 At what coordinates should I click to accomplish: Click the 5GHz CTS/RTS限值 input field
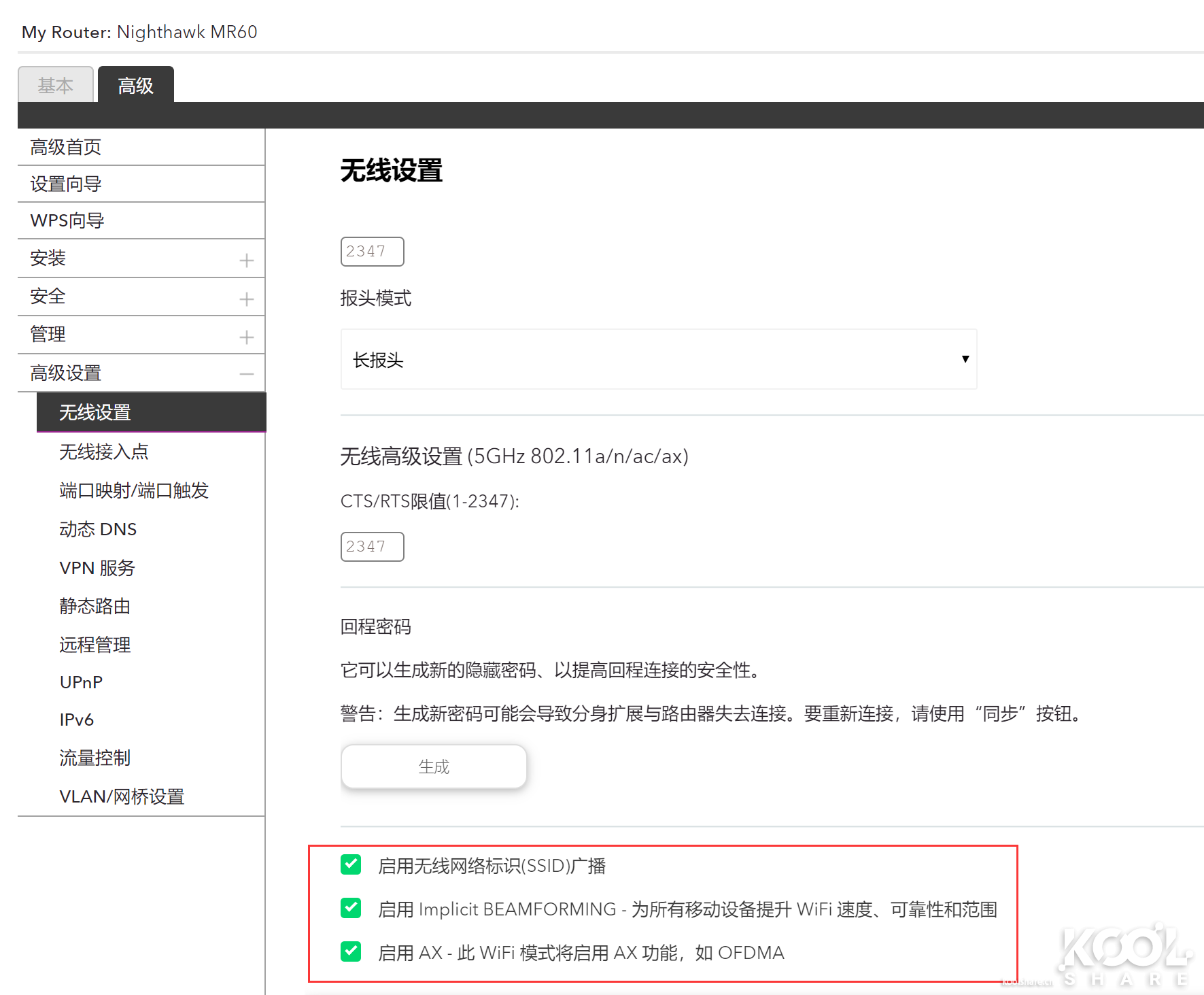373,547
